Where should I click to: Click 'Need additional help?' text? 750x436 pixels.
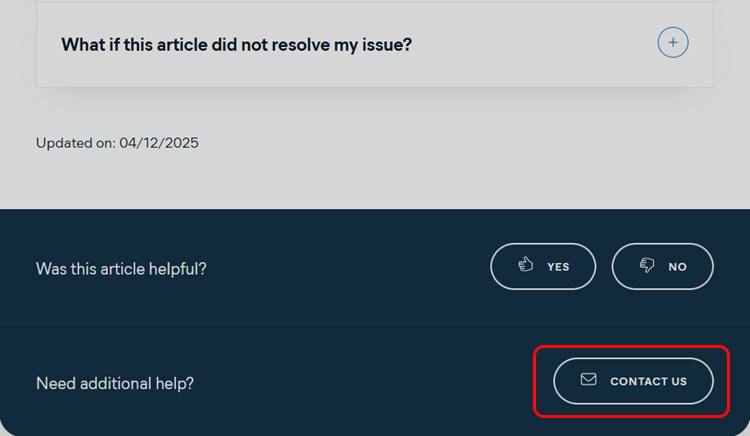(115, 383)
